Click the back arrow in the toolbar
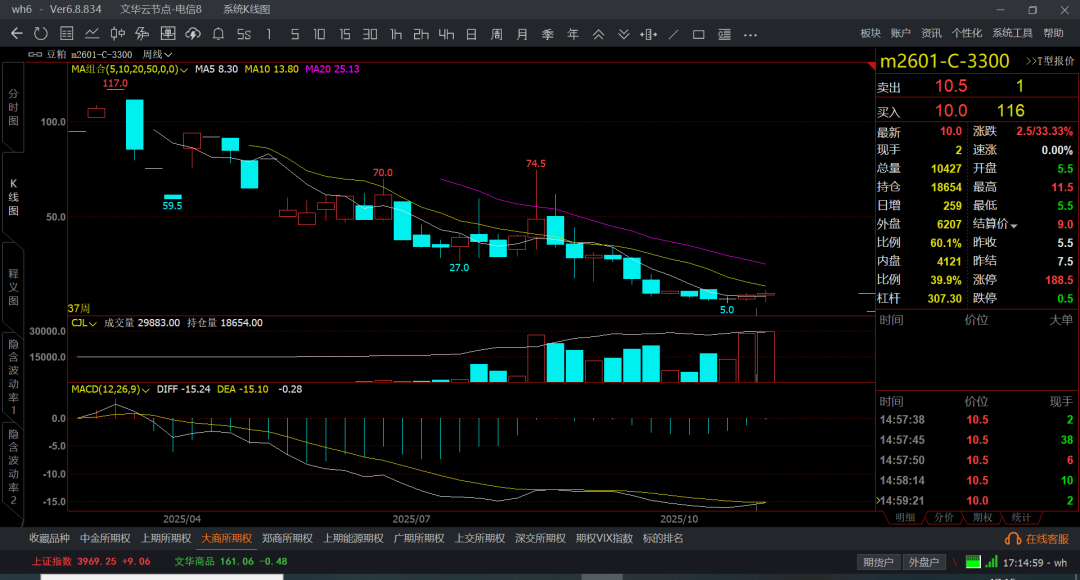Image resolution: width=1080 pixels, height=580 pixels. coord(16,33)
